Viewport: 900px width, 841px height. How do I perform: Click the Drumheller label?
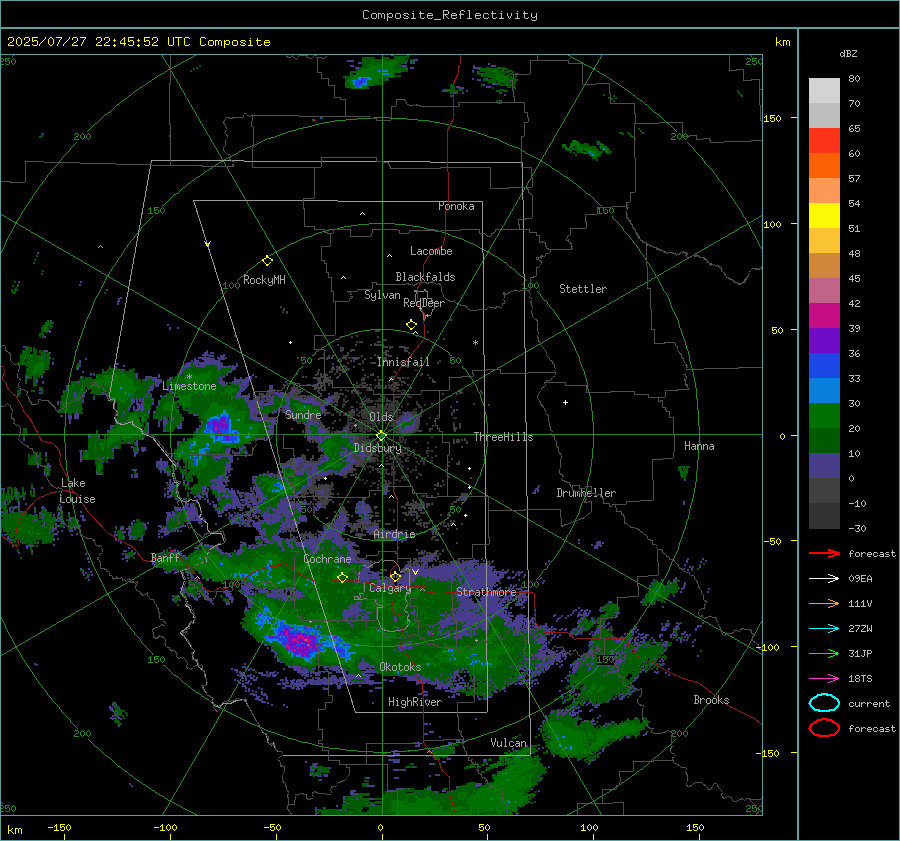[586, 493]
